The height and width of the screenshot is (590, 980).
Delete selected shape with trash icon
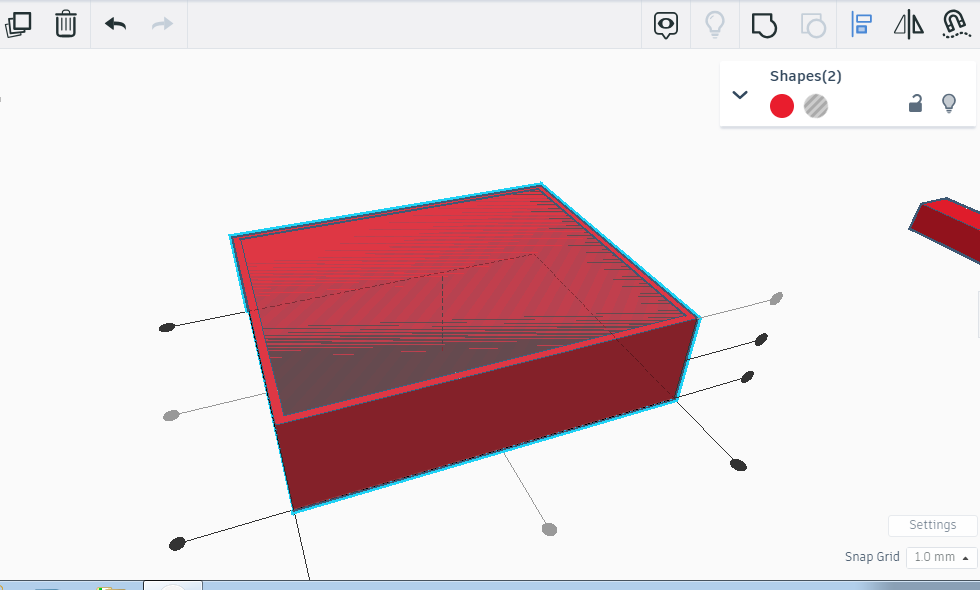click(x=66, y=24)
